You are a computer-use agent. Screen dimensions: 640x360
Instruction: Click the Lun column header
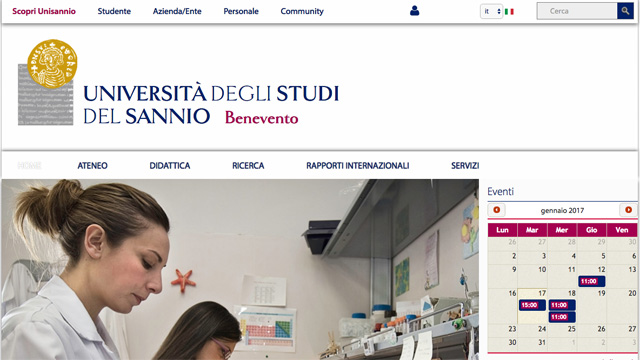point(502,230)
